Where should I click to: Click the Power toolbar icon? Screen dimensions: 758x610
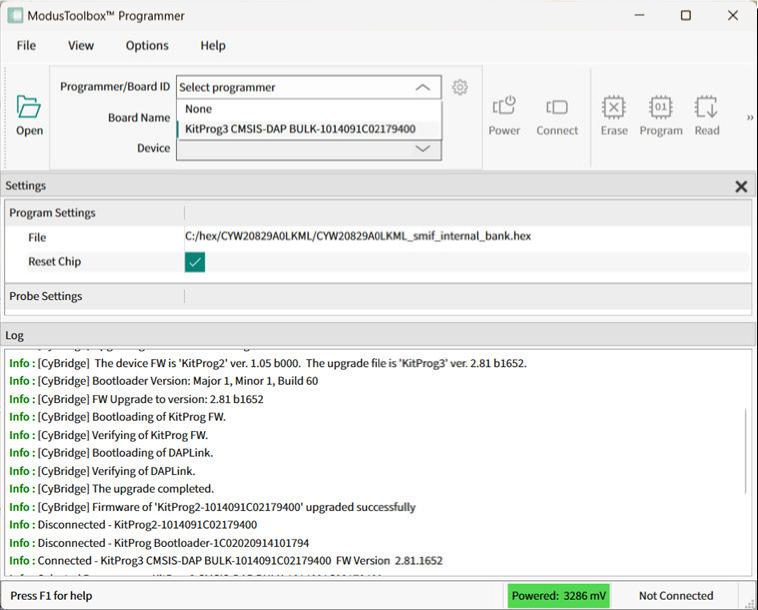(504, 116)
